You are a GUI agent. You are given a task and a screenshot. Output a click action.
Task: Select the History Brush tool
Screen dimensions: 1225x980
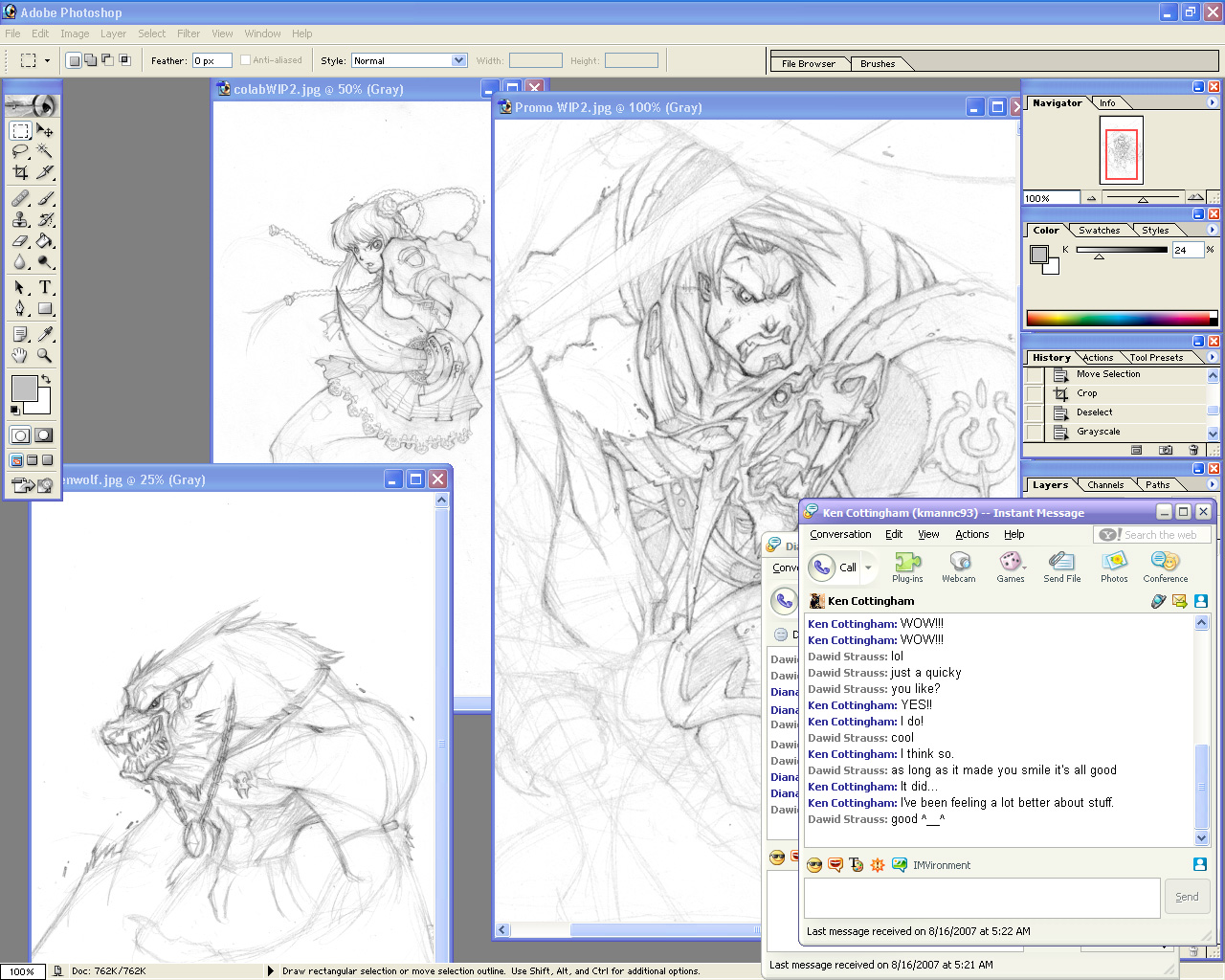[45, 219]
